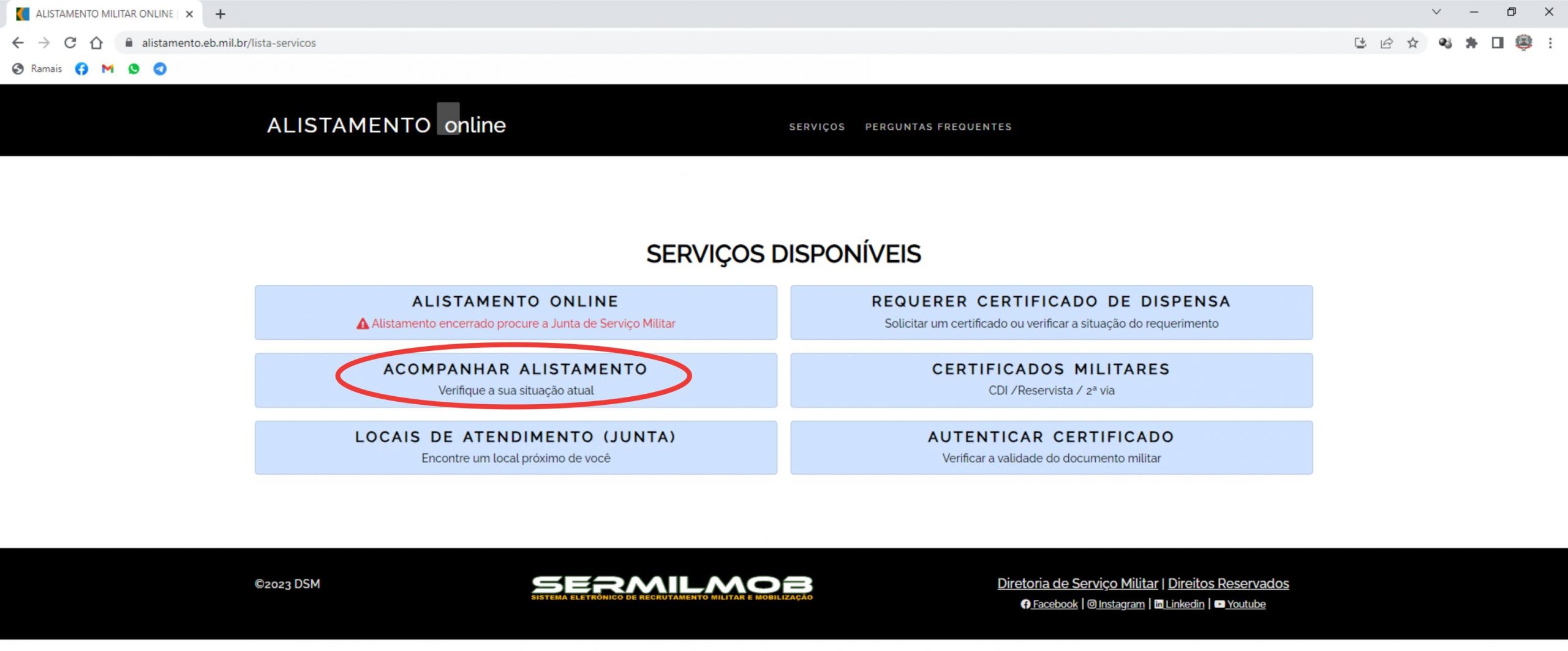Open the Gmail bookmark icon
Image resolution: width=1568 pixels, height=651 pixels.
[x=108, y=69]
